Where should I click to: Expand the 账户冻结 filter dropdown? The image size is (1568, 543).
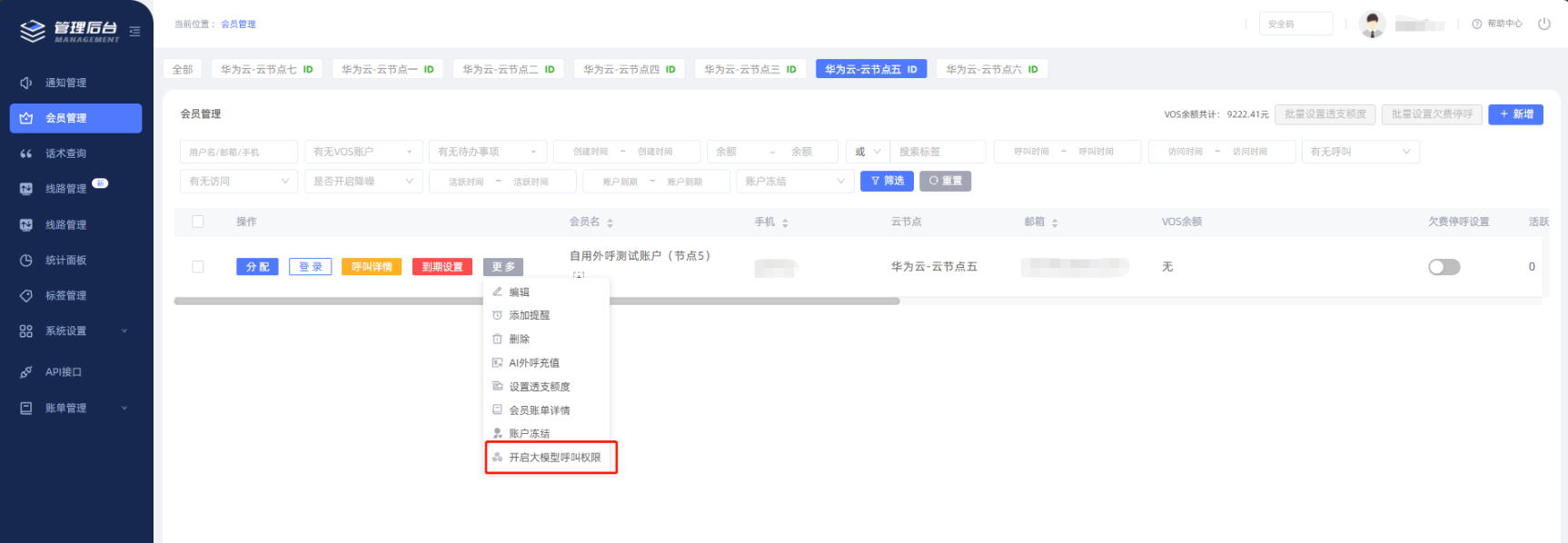793,182
